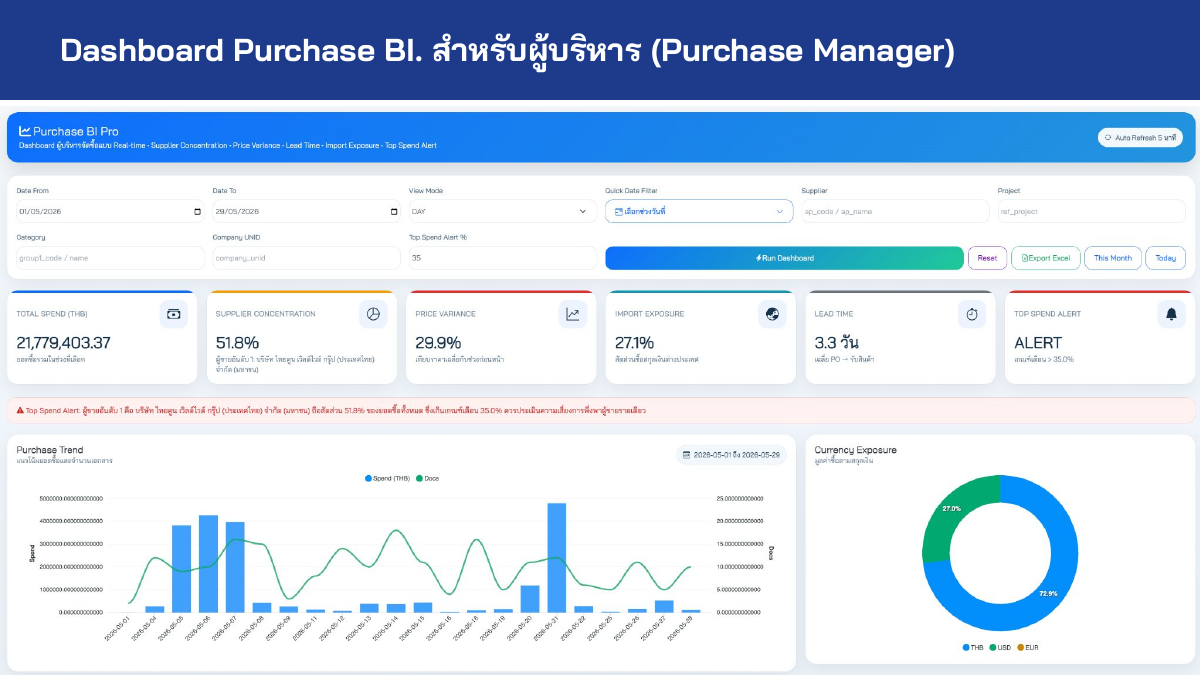Click the Currency Exposure chart title
This screenshot has height=675, width=1200.
855,450
